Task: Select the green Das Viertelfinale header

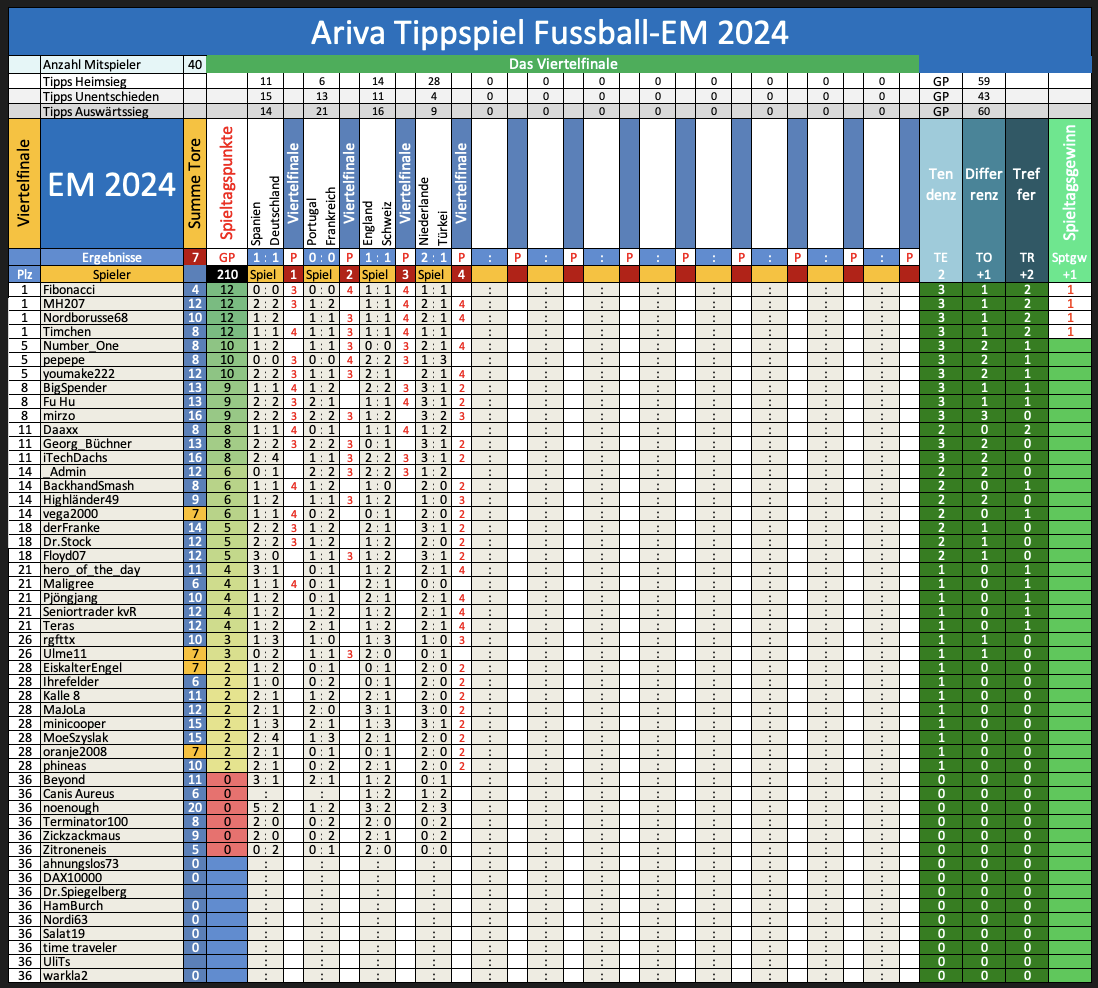Action: (x=562, y=64)
